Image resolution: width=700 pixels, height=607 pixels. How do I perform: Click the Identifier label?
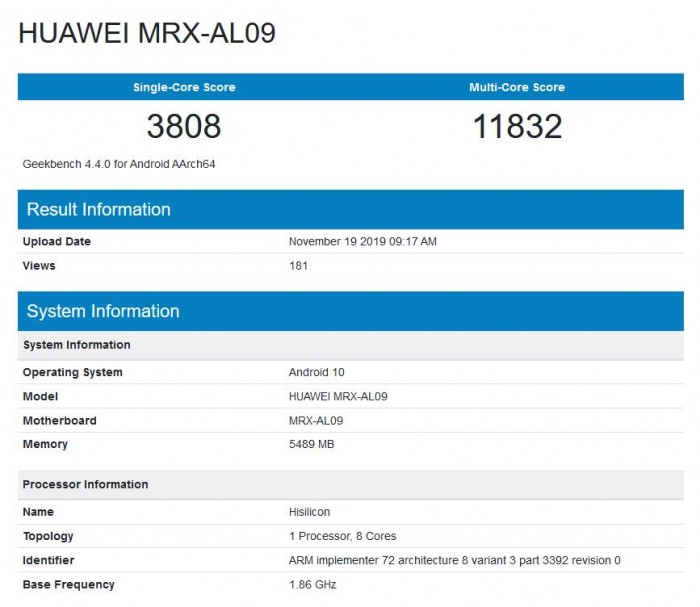click(x=48, y=560)
